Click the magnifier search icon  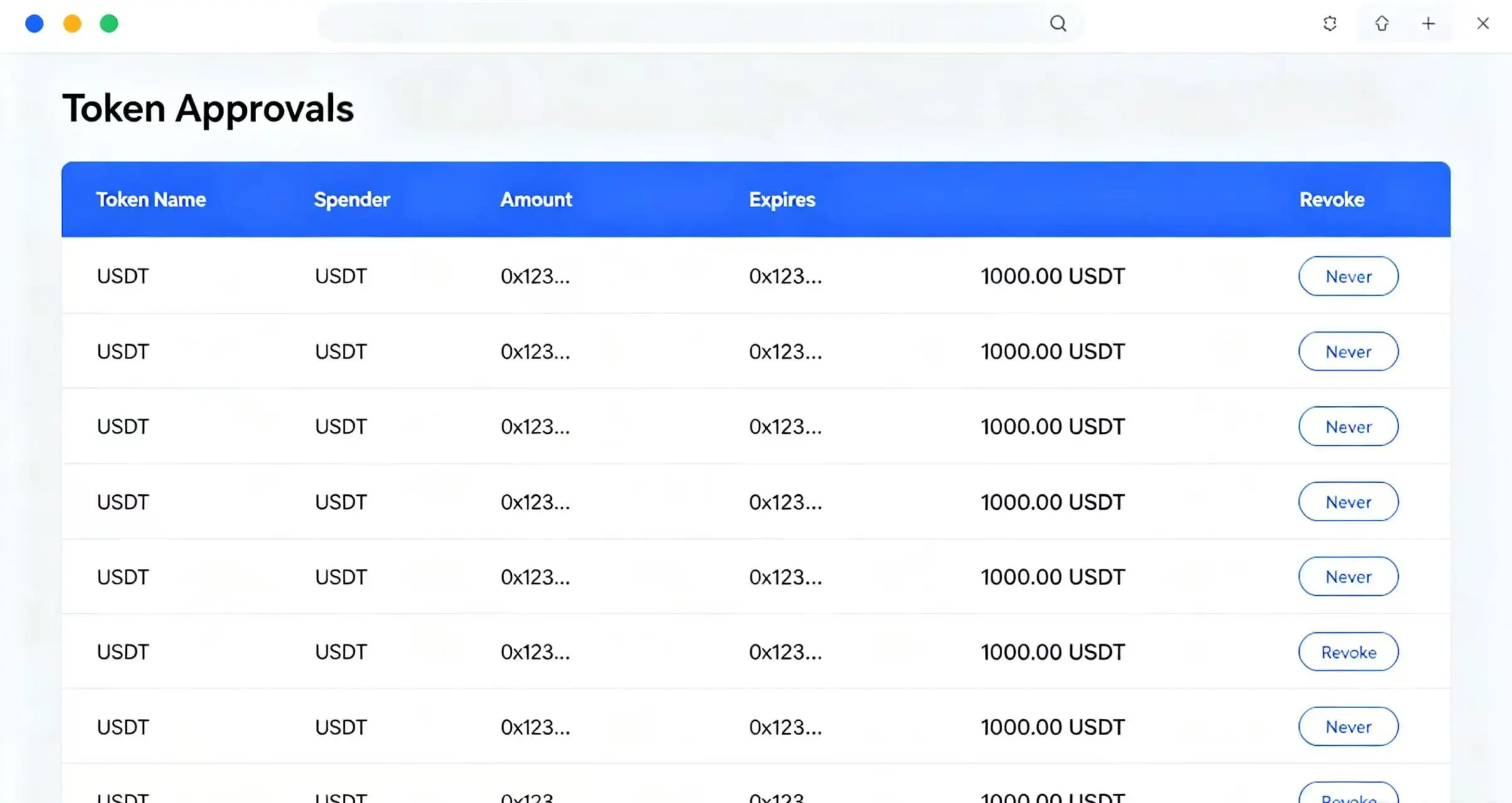[1058, 24]
